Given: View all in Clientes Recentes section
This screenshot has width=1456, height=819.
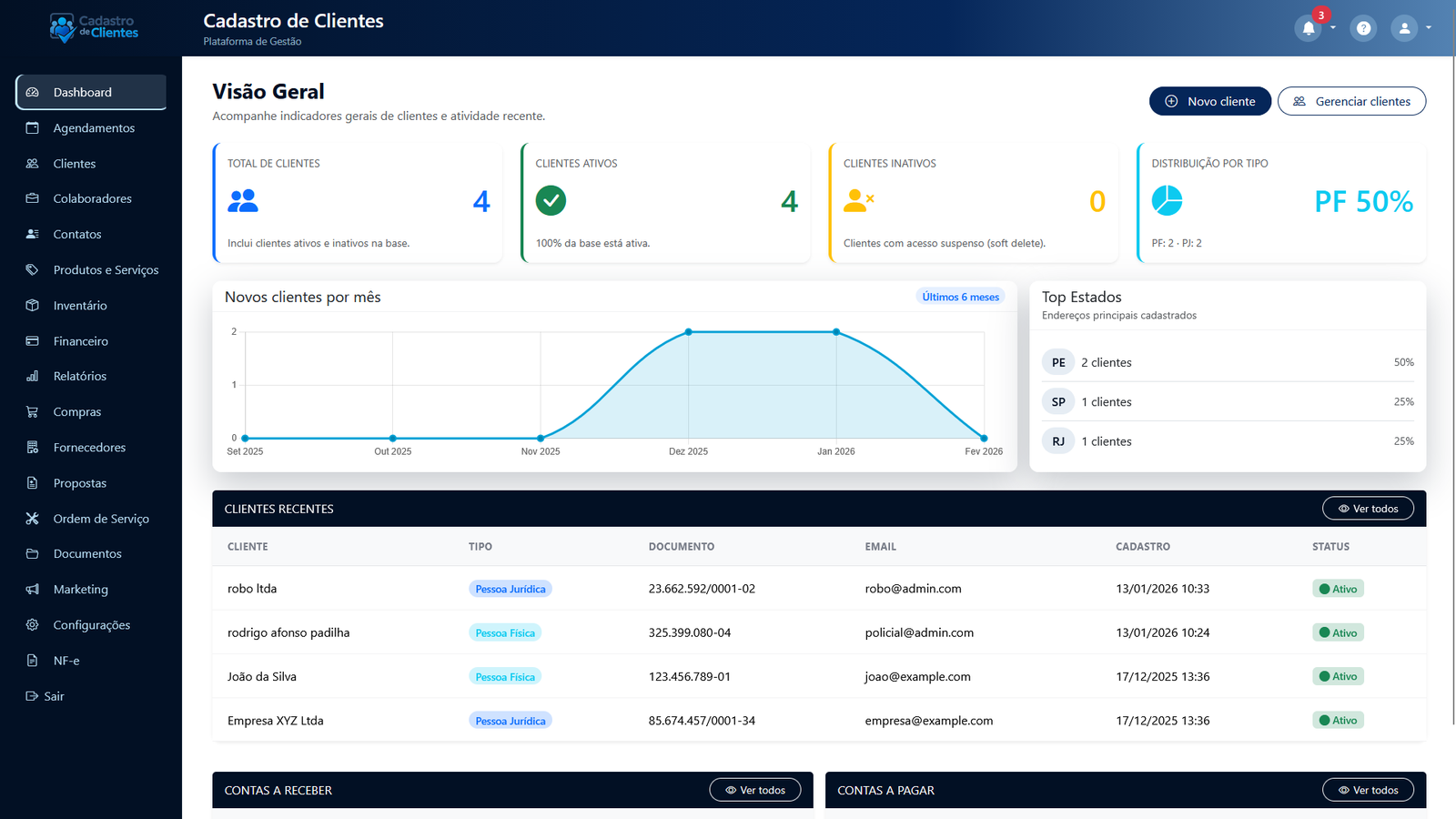Looking at the screenshot, I should (1367, 509).
